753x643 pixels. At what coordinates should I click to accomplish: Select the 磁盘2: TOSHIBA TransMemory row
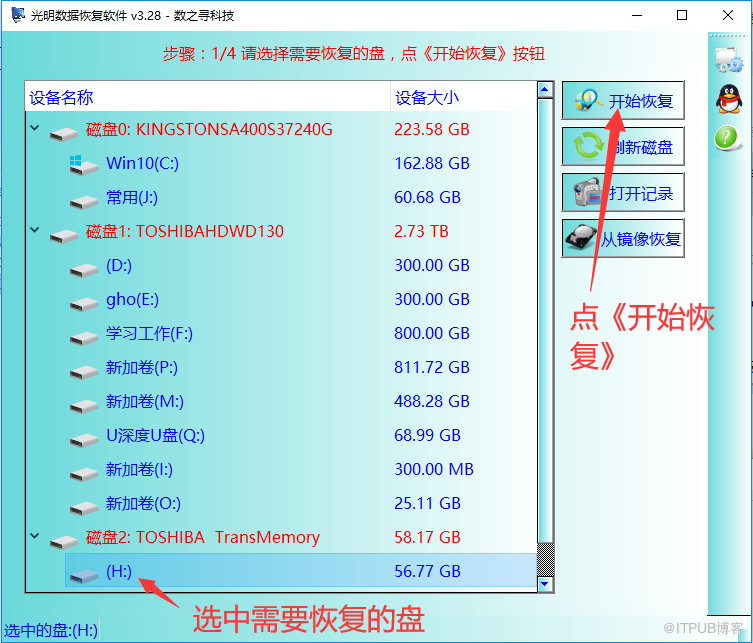pyautogui.click(x=281, y=537)
